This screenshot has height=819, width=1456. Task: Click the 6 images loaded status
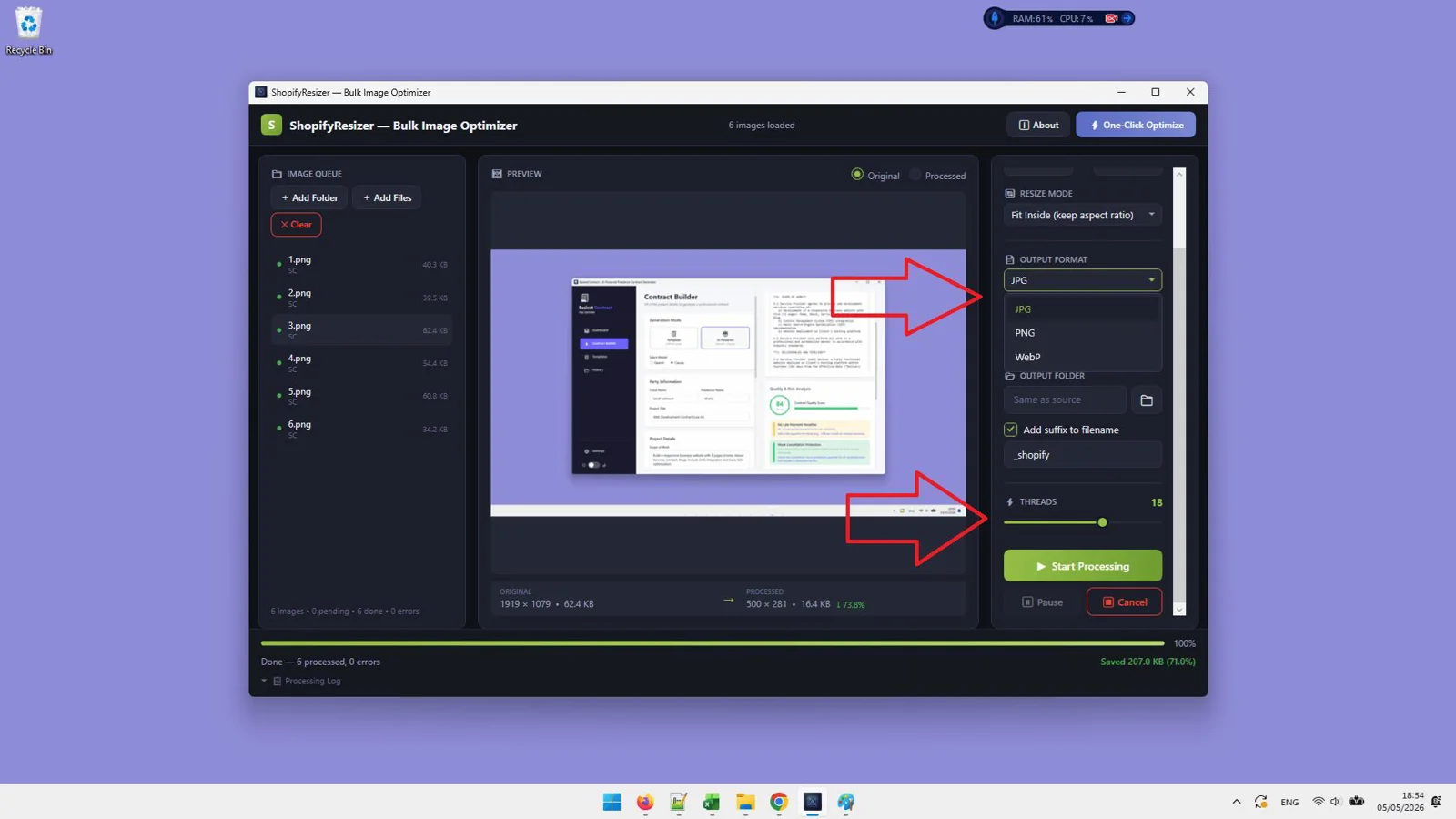coord(762,126)
